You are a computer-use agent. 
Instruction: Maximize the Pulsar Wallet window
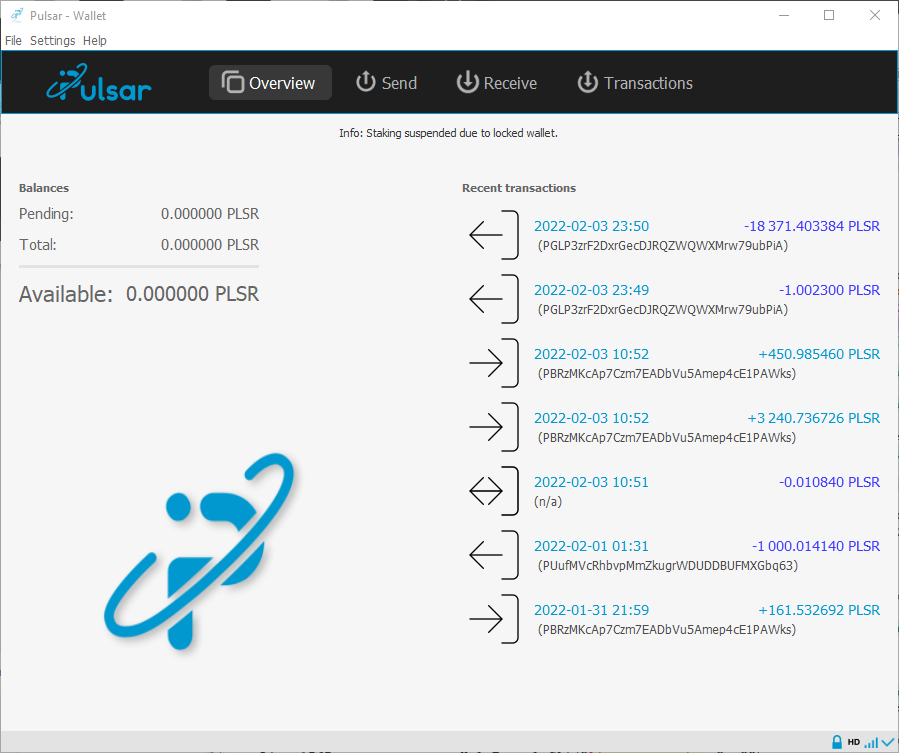click(829, 15)
